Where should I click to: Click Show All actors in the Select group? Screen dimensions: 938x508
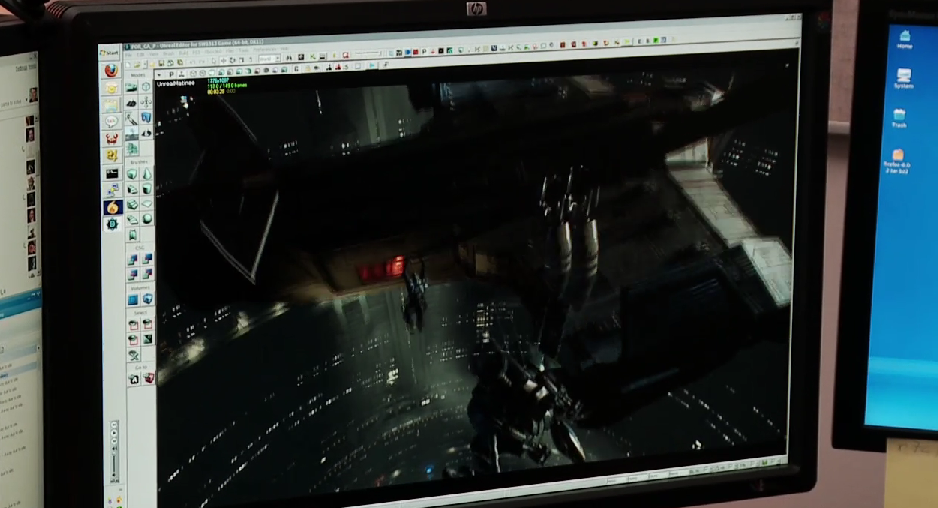coord(133,354)
